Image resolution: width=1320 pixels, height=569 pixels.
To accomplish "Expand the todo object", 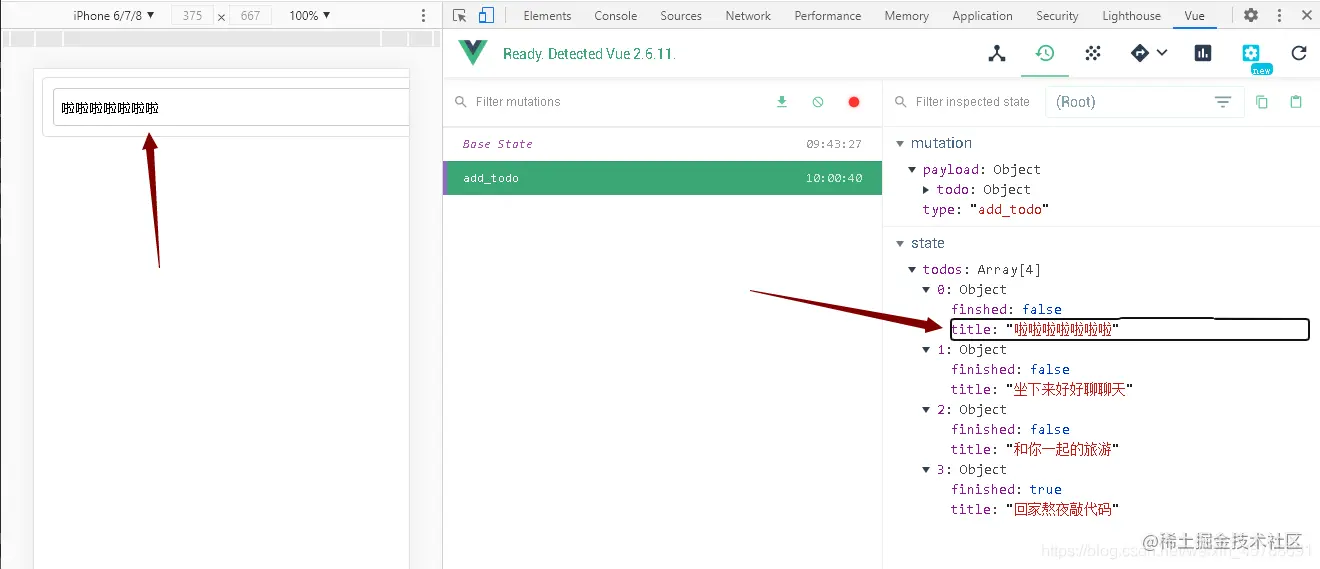I will (x=927, y=190).
